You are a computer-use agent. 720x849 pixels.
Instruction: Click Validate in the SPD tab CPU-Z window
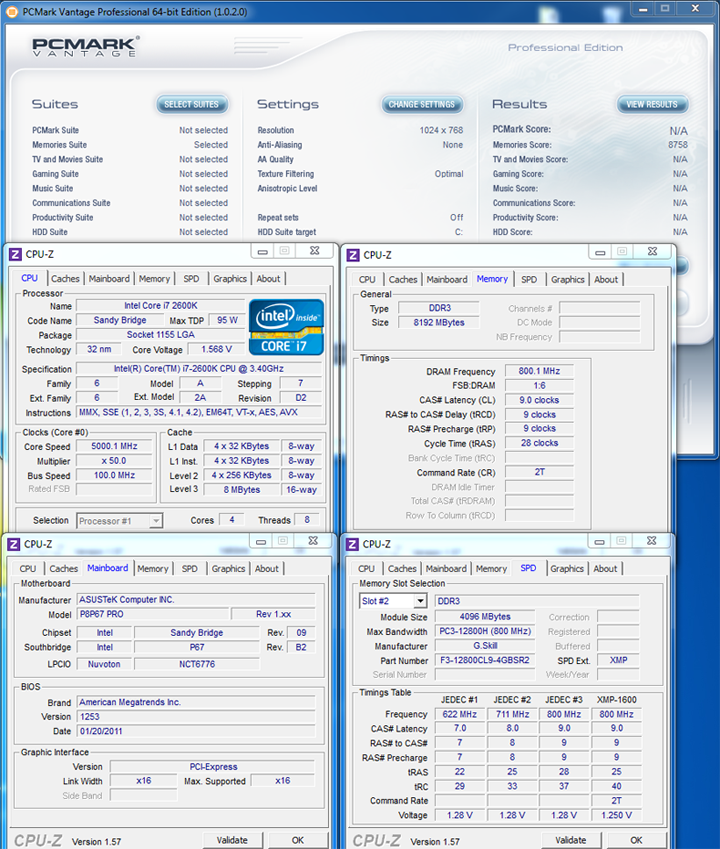point(571,840)
